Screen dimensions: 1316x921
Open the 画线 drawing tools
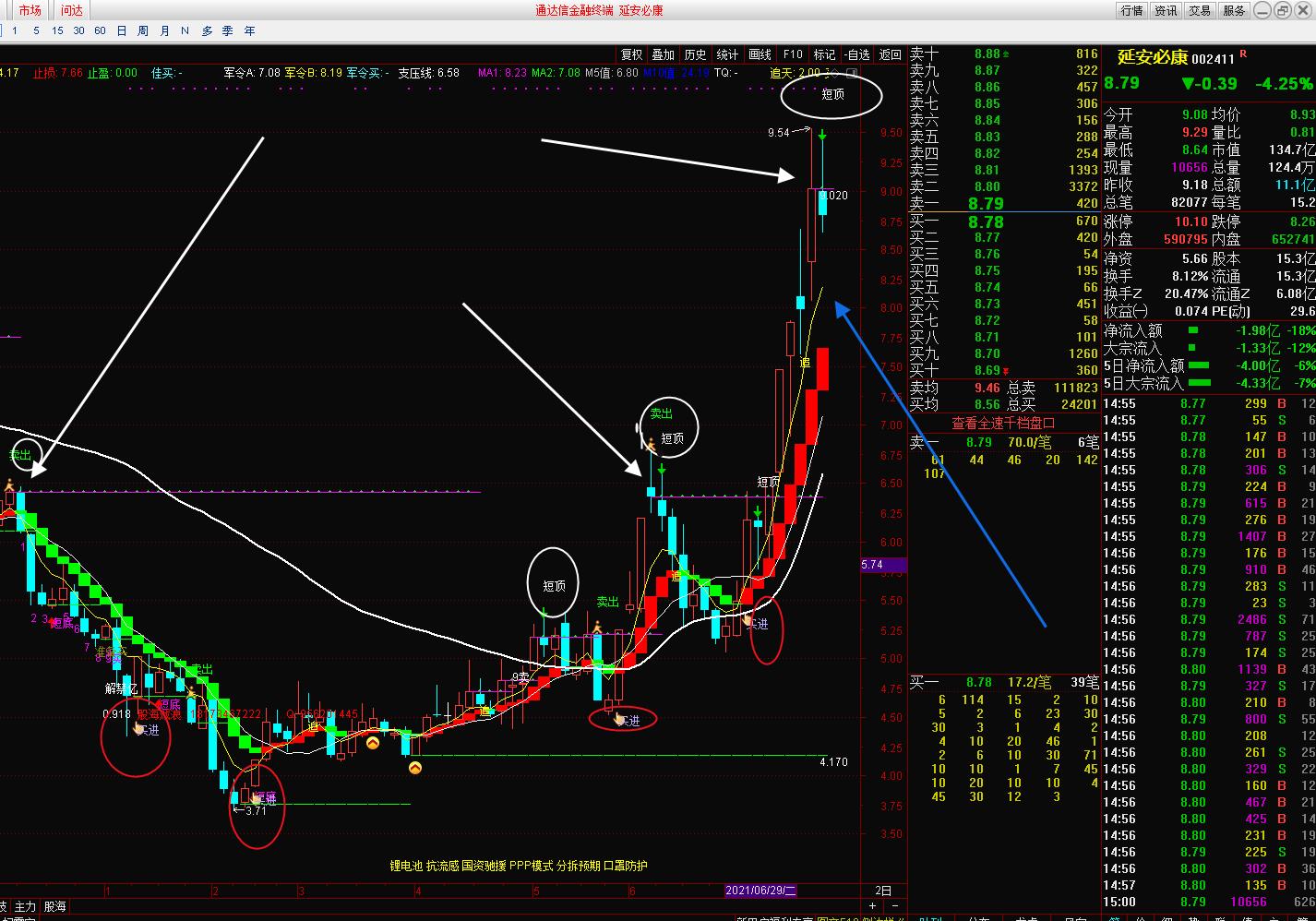click(x=760, y=54)
